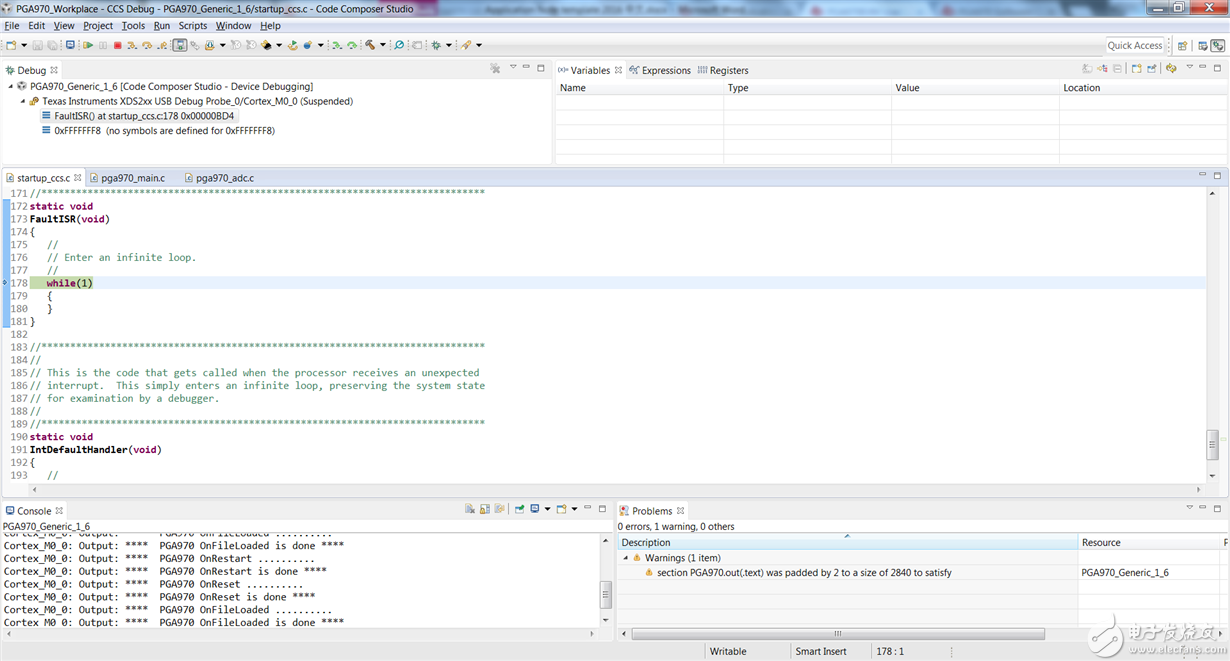Open the Display Selected Console dropdown arrow
Image resolution: width=1230 pixels, height=661 pixels.
tap(548, 509)
